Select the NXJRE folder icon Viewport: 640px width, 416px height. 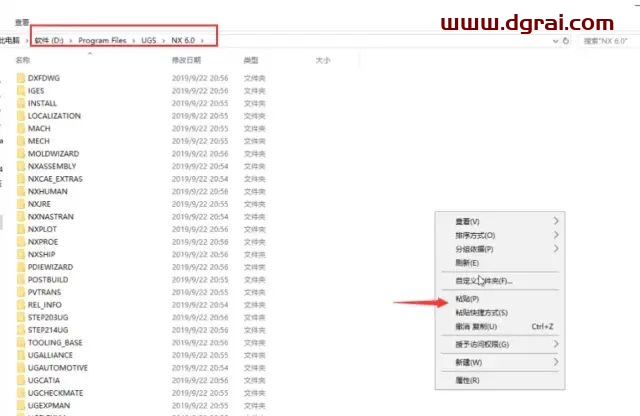coord(21,204)
